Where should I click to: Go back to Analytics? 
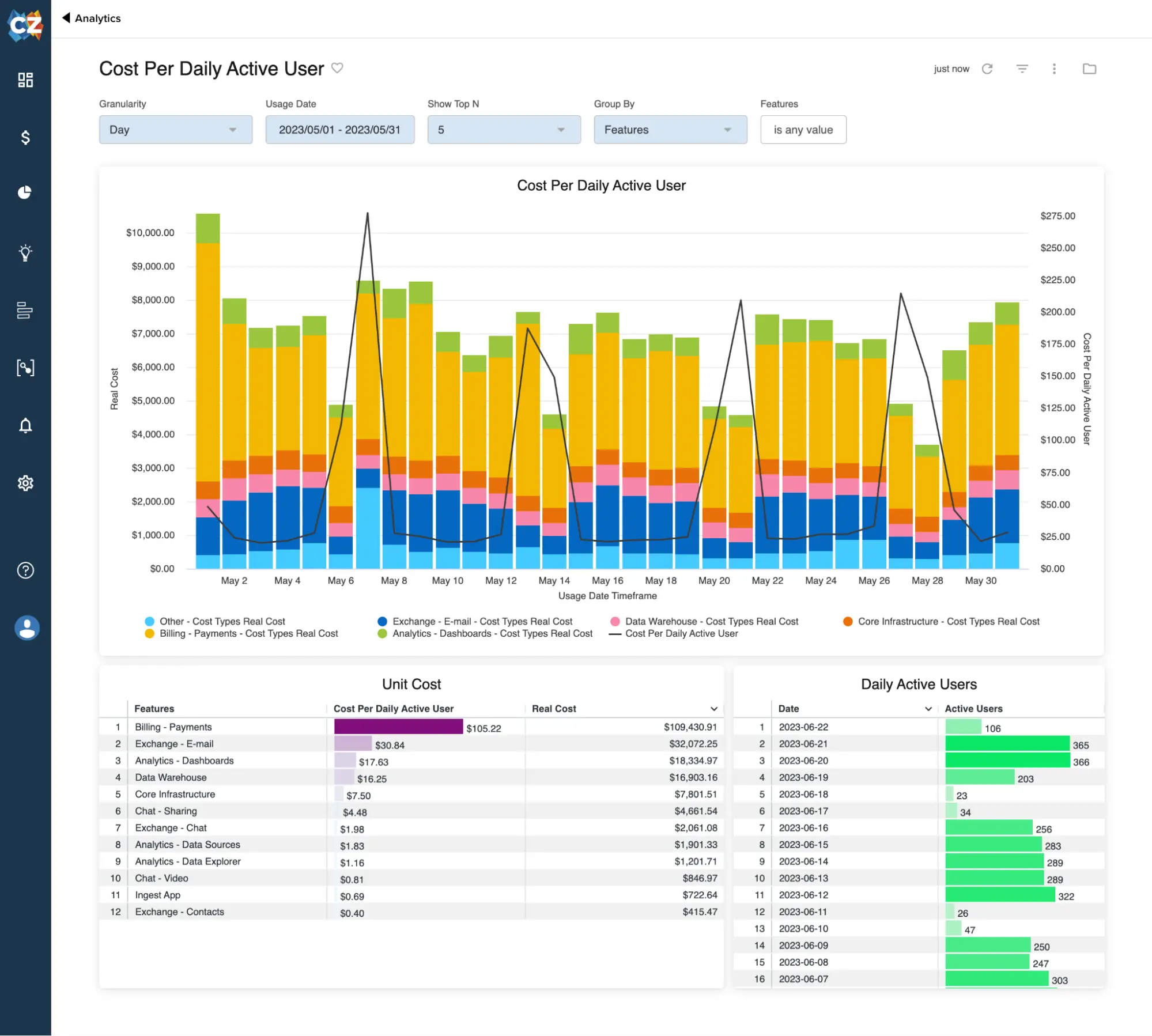coord(98,18)
